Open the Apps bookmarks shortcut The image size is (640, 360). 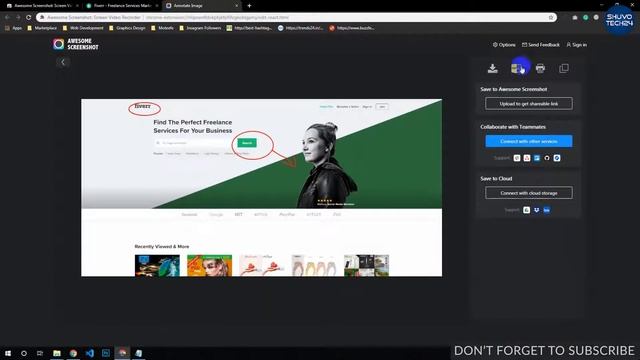(x=13, y=28)
